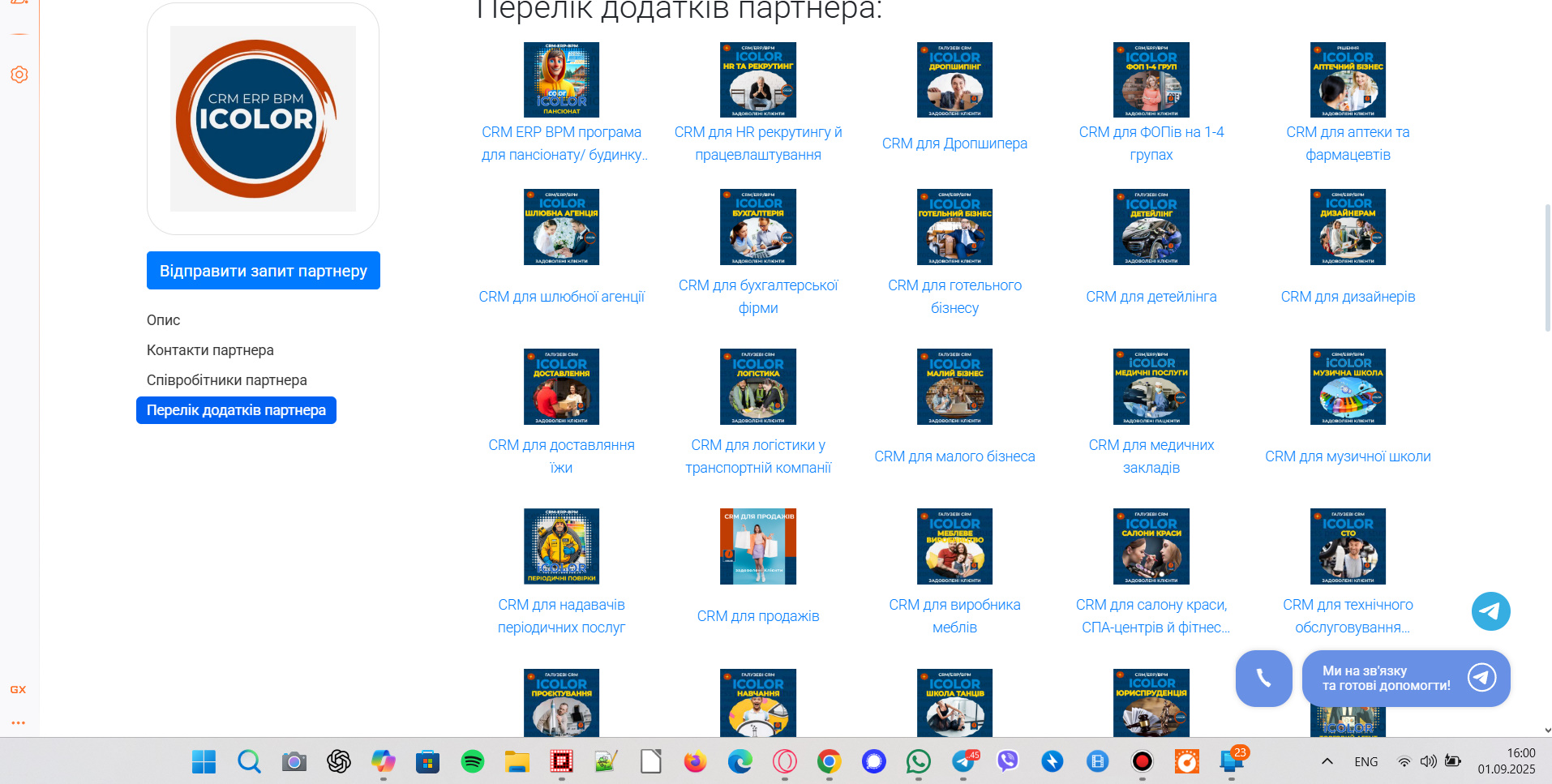The height and width of the screenshot is (784, 1552).
Task: Open the music school app image
Action: [x=1348, y=387]
